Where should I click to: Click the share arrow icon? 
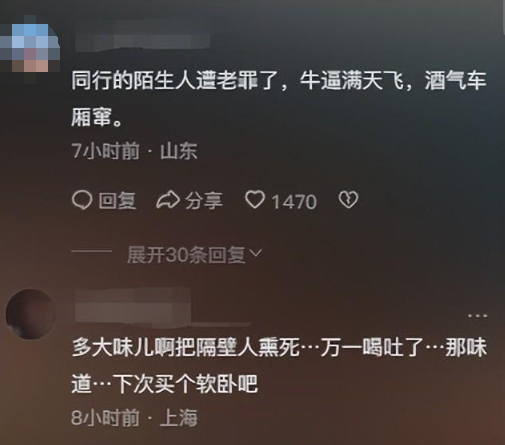(x=168, y=201)
